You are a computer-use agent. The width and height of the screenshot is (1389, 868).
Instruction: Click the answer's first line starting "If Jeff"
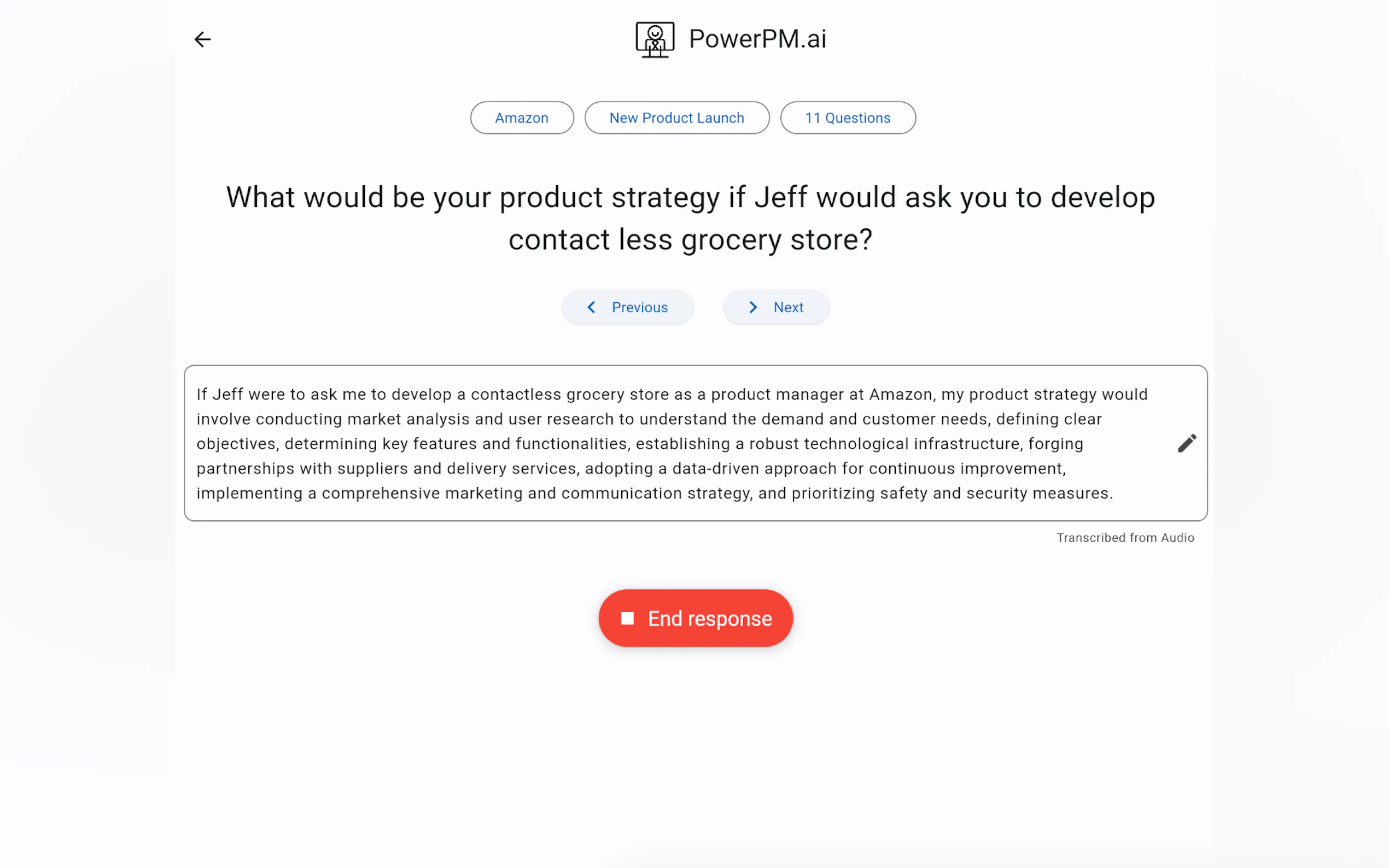point(672,395)
